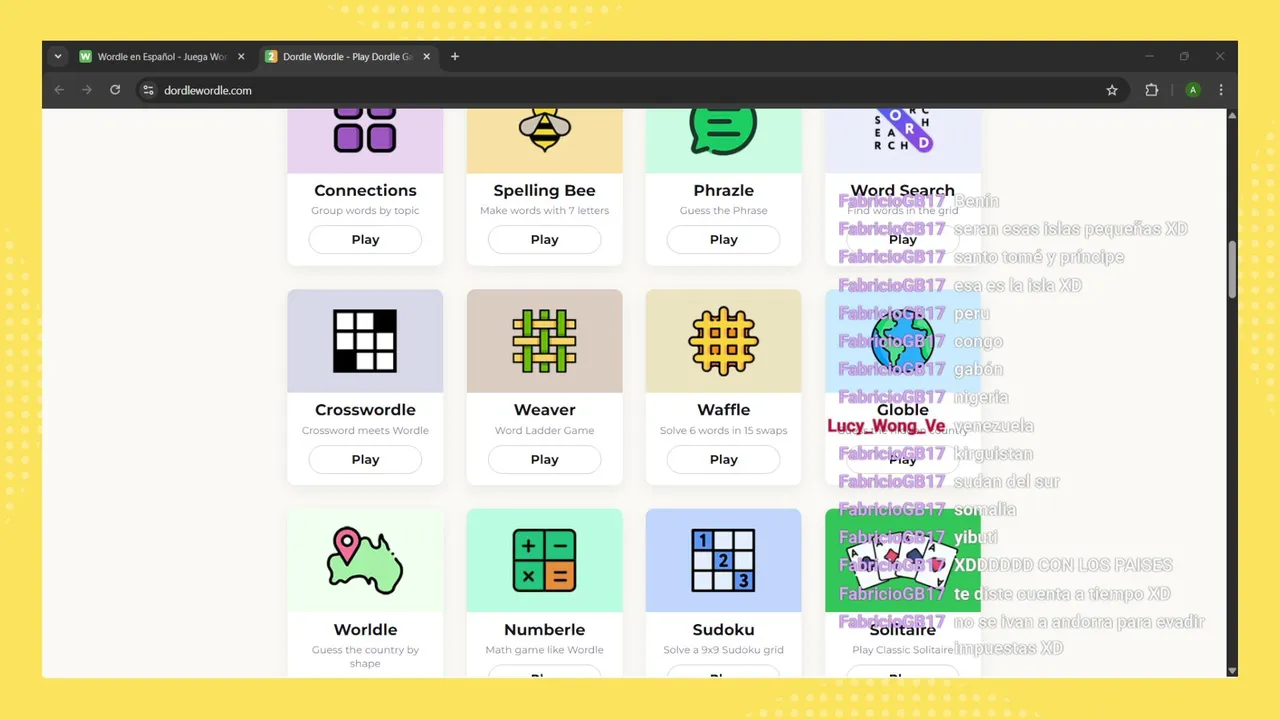Viewport: 1280px width, 720px height.
Task: Play the Weaver game
Action: point(545,460)
